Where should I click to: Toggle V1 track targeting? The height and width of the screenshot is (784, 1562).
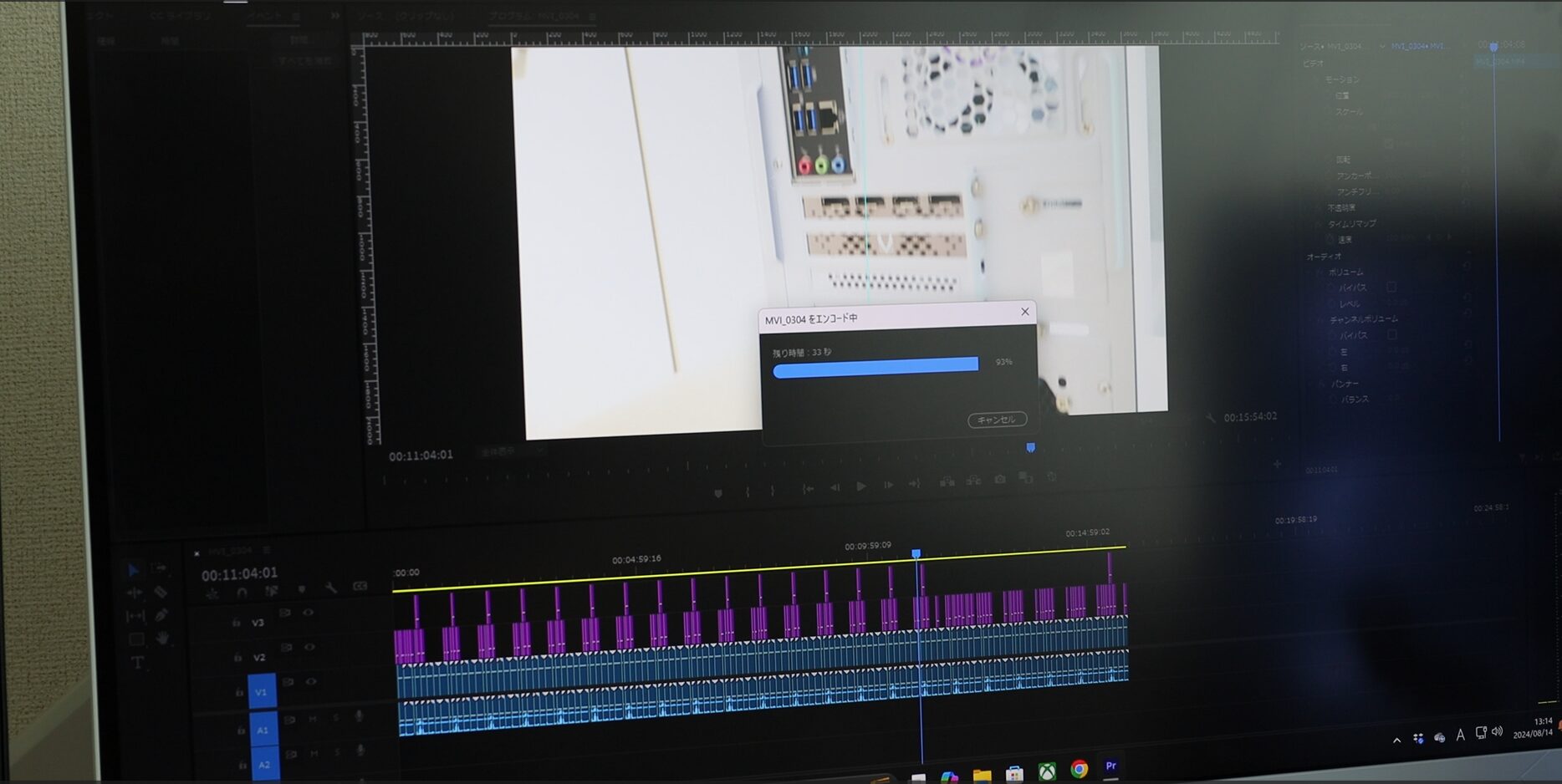pos(261,692)
